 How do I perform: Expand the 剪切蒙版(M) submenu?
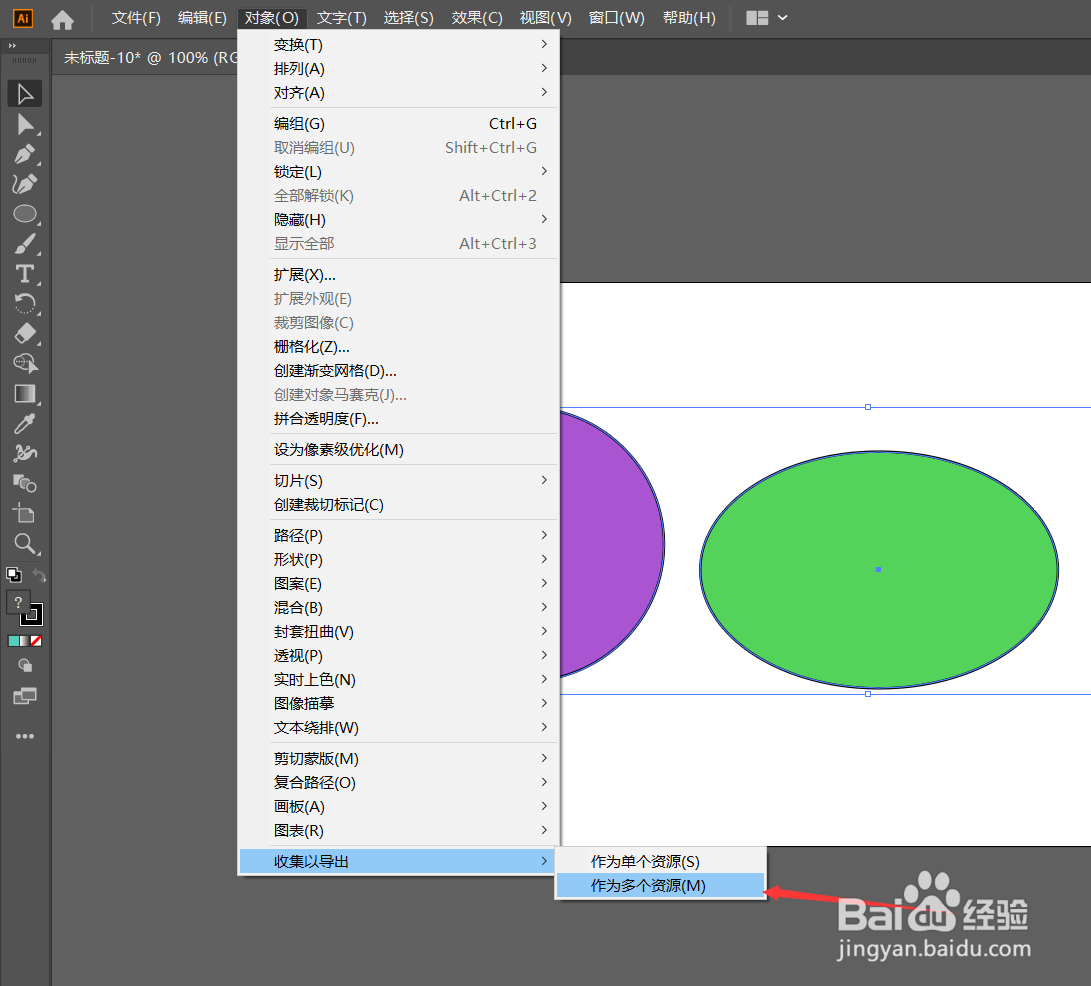pos(399,758)
